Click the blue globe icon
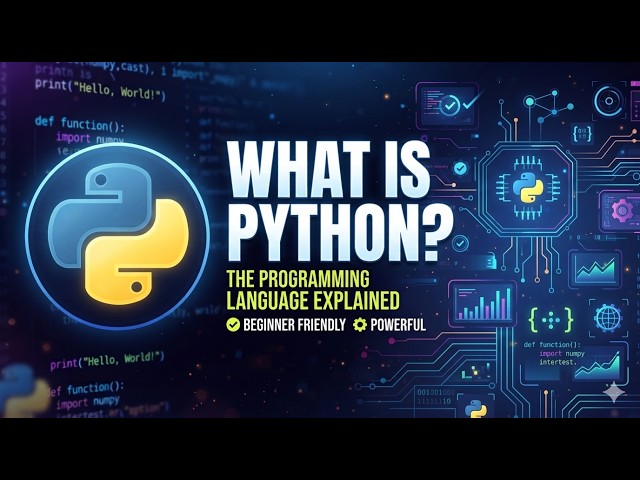The height and width of the screenshot is (480, 640). click(607, 318)
